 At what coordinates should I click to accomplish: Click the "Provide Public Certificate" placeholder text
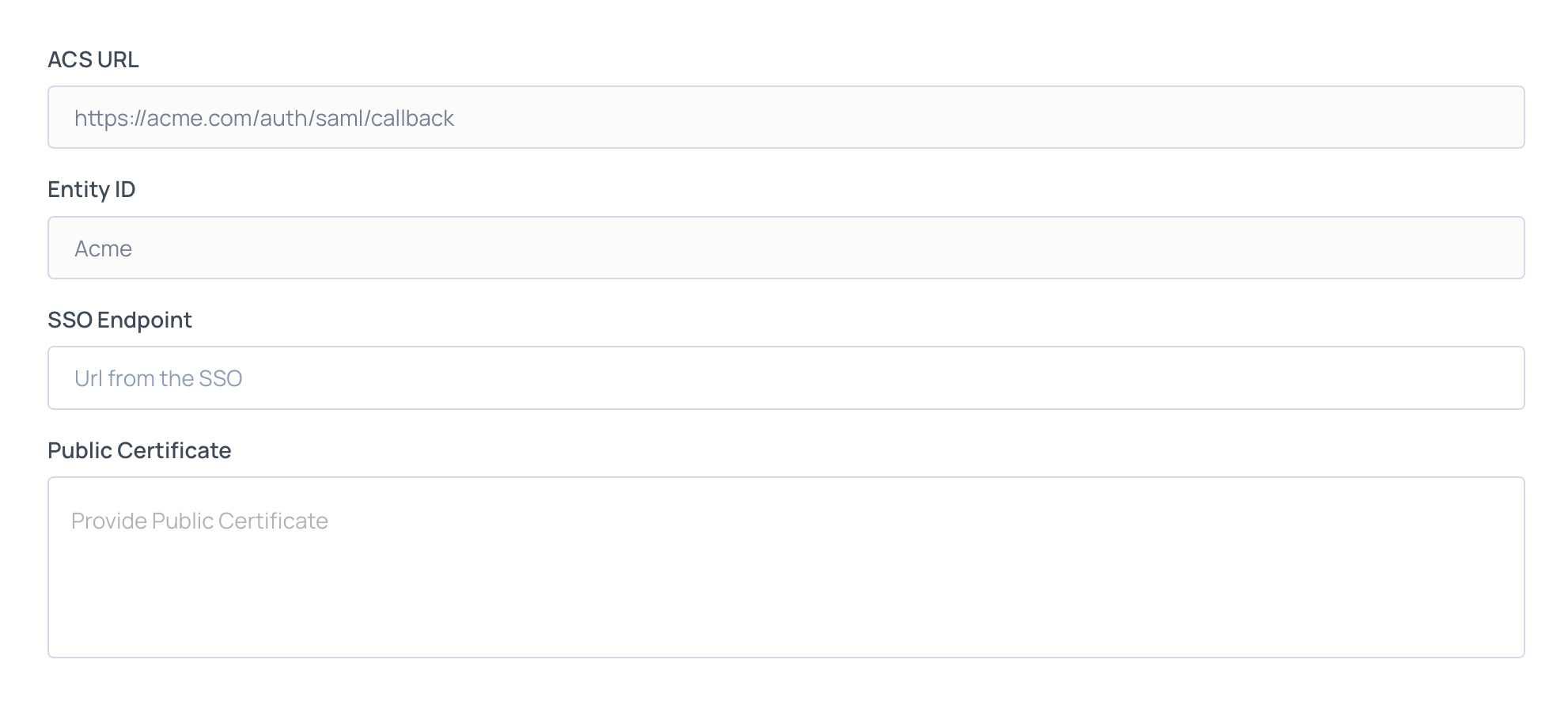click(x=199, y=521)
